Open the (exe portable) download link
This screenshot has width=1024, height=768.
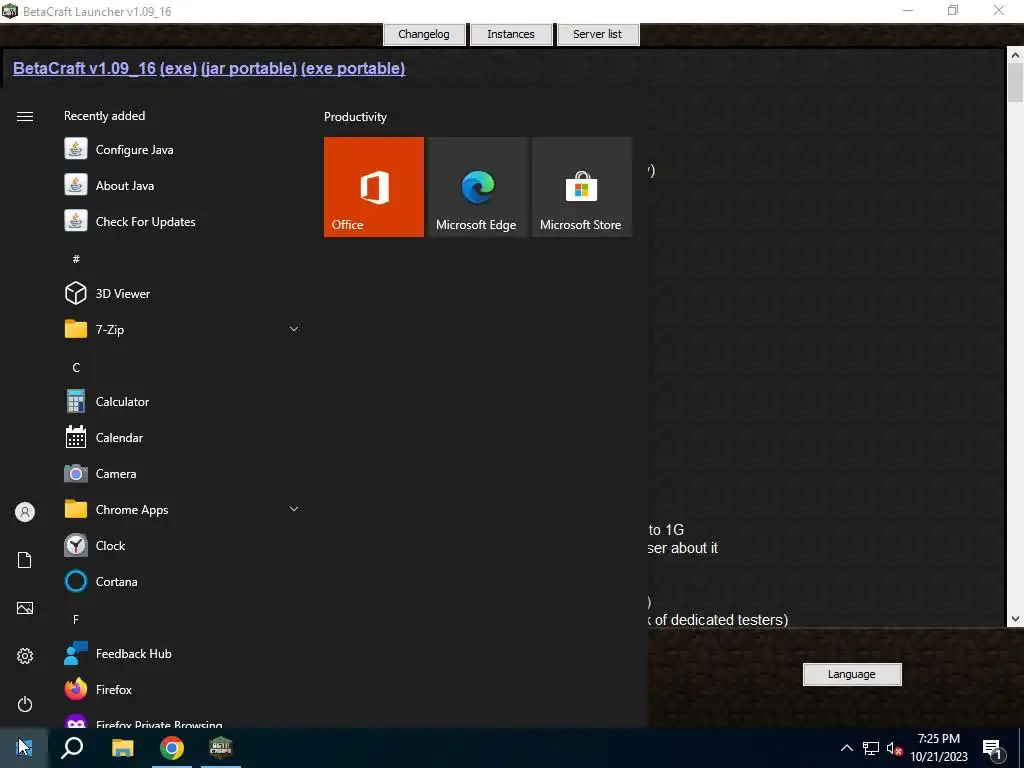pyautogui.click(x=353, y=69)
